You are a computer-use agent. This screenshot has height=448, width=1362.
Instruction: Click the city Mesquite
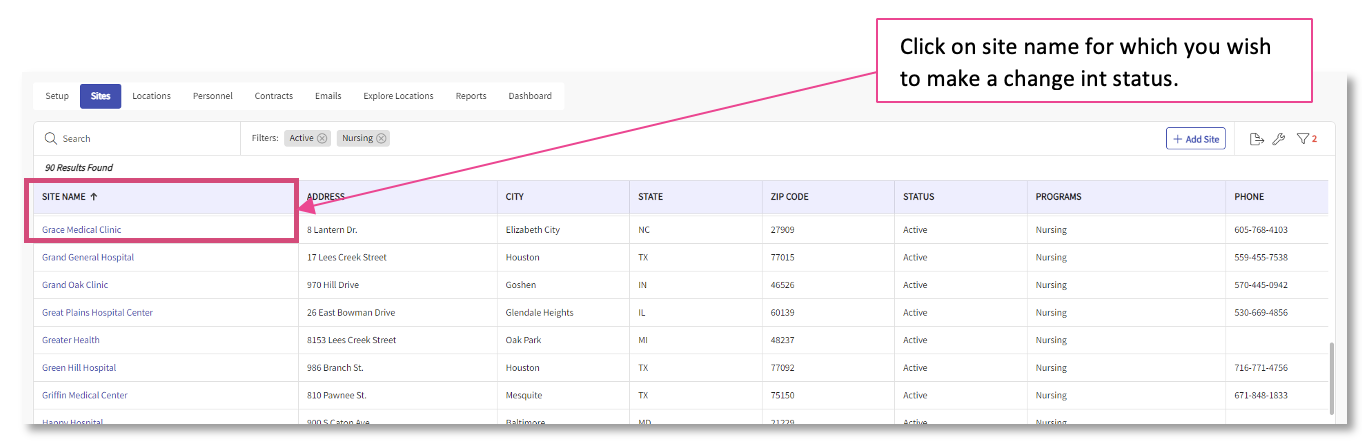tap(524, 395)
